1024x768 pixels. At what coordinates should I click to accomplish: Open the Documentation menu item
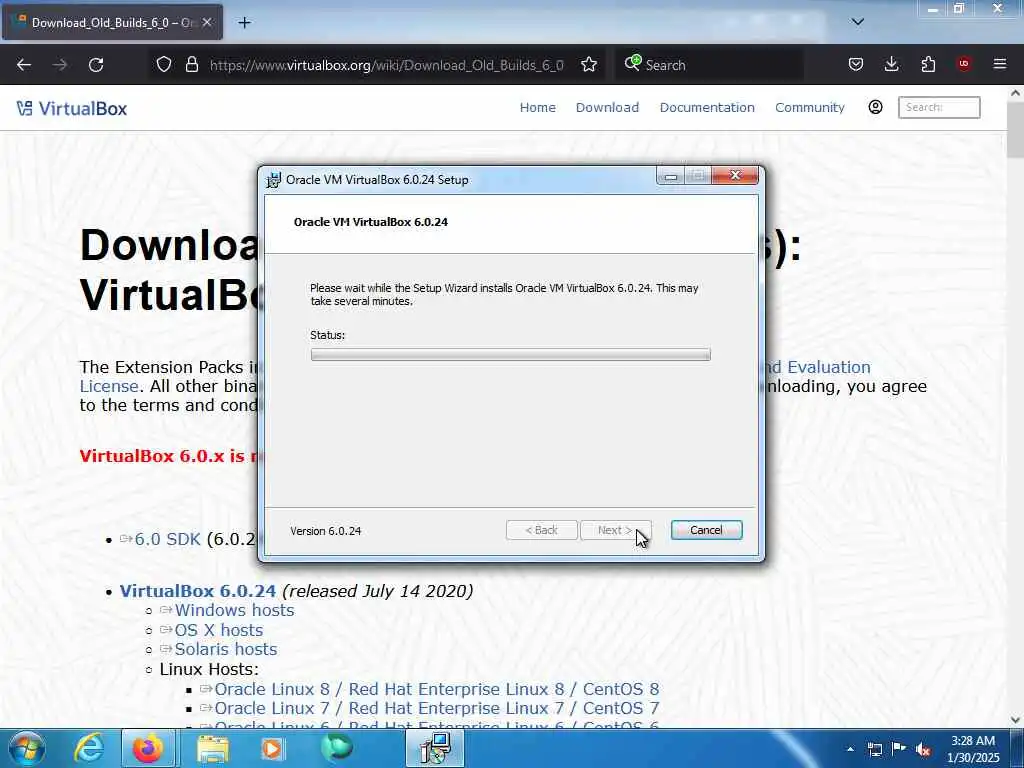tap(707, 107)
